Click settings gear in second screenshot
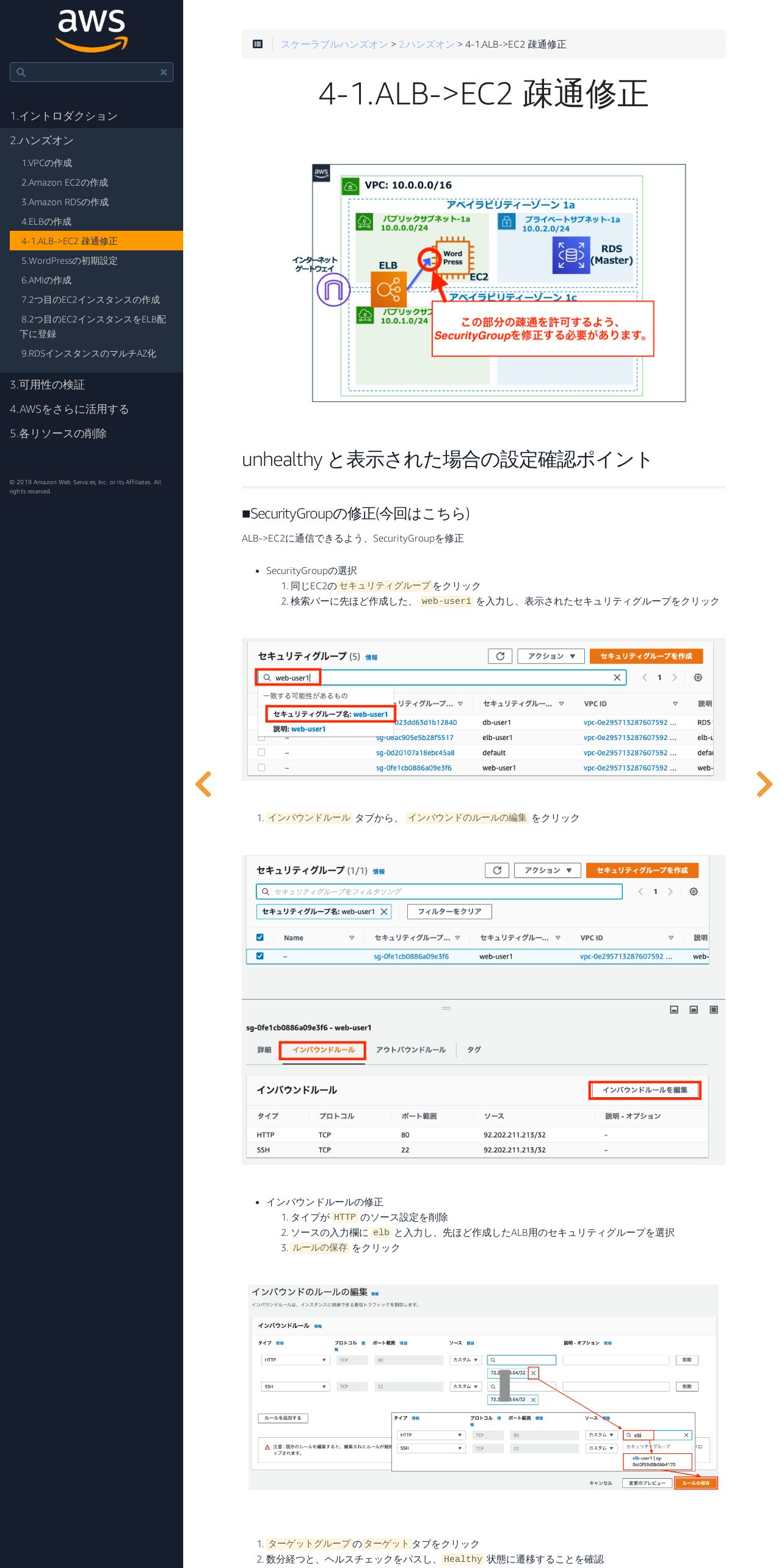This screenshot has width=784, height=1568. (694, 891)
